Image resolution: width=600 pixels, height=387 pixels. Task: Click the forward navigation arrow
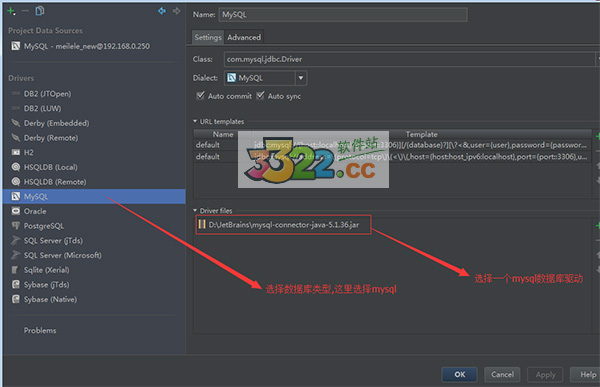(x=176, y=11)
